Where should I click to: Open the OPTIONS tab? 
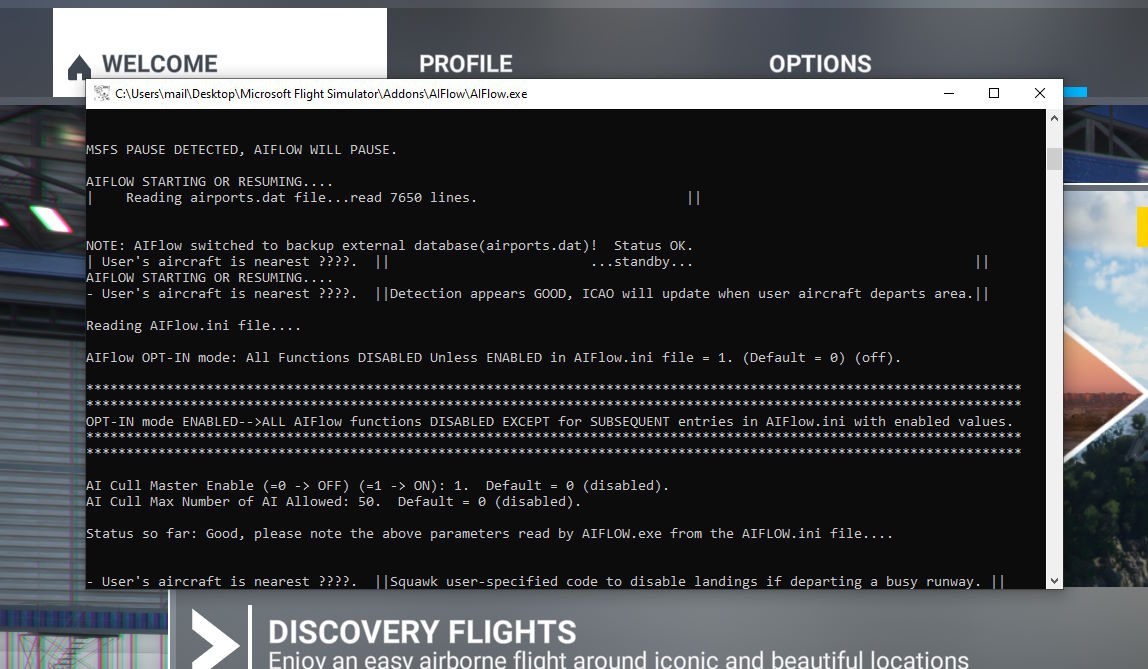coord(820,64)
